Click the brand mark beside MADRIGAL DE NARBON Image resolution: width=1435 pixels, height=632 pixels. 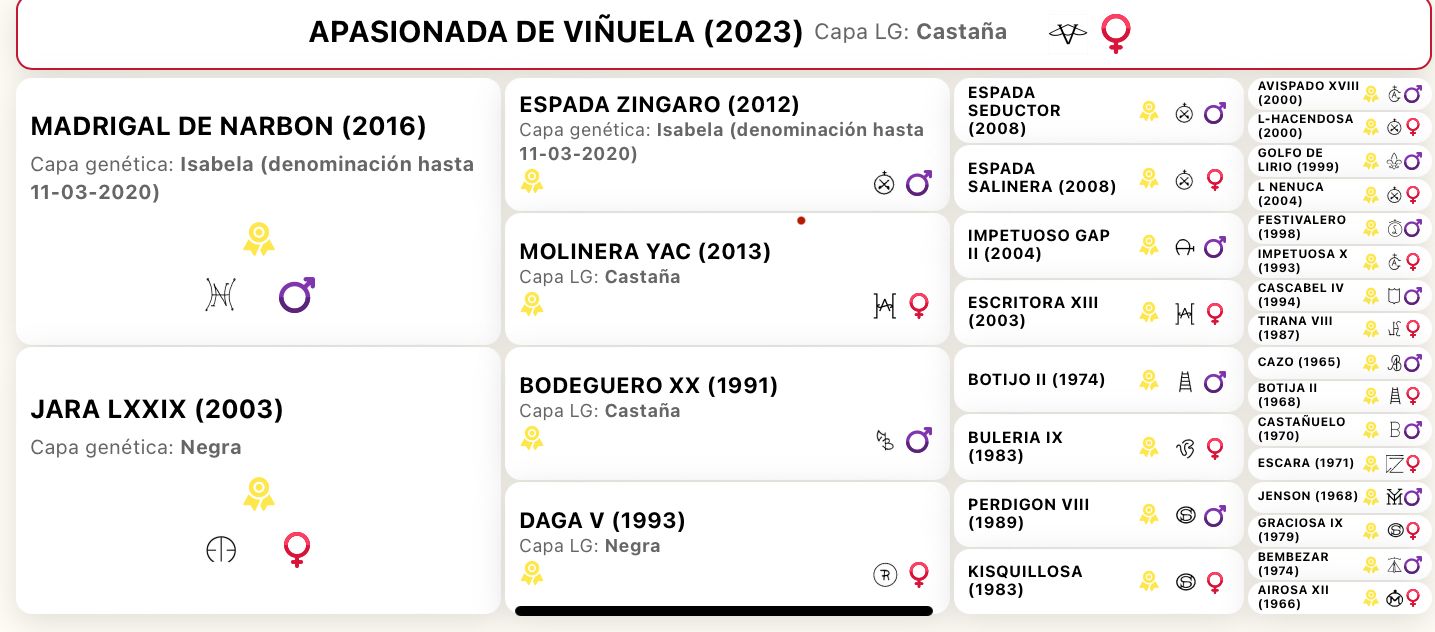[x=219, y=295]
